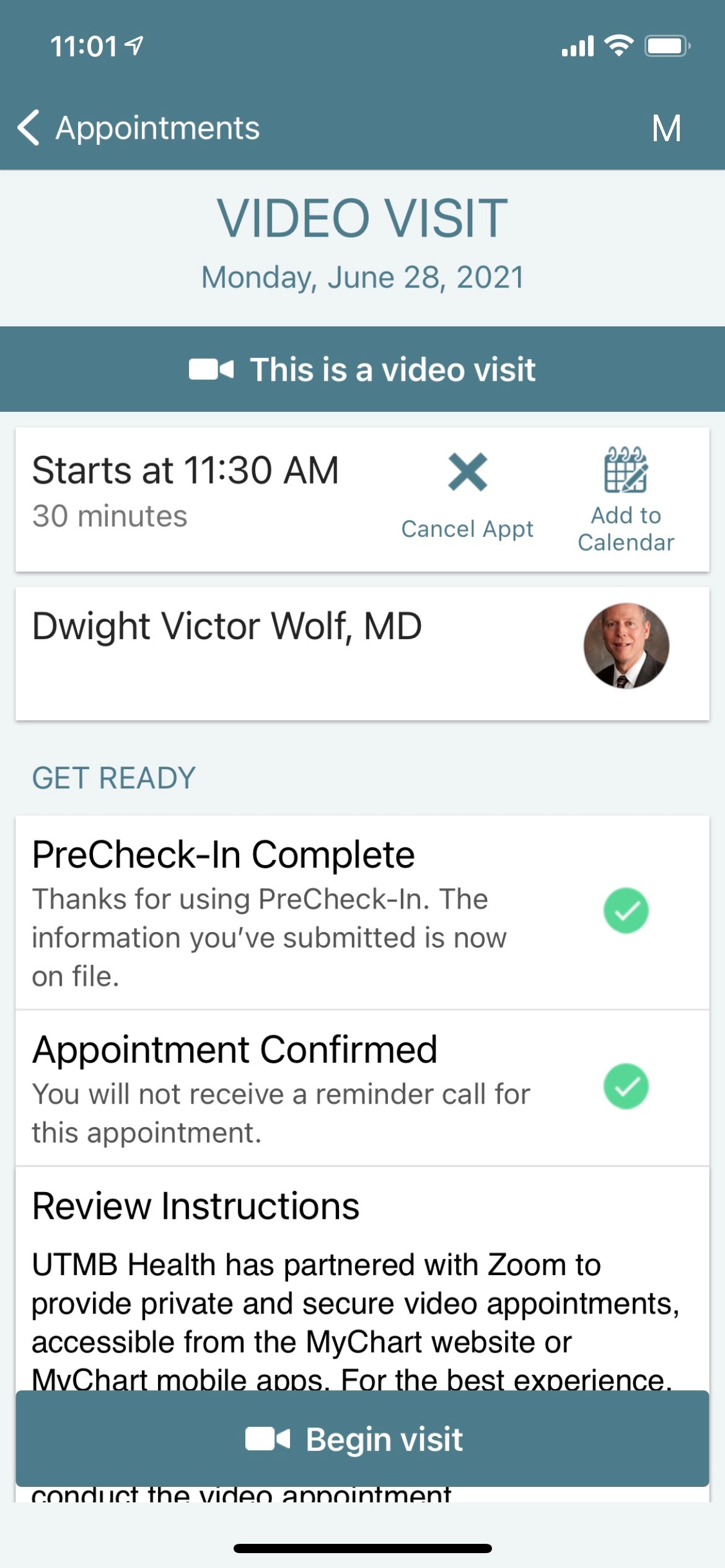Begin the video visit

click(362, 1439)
